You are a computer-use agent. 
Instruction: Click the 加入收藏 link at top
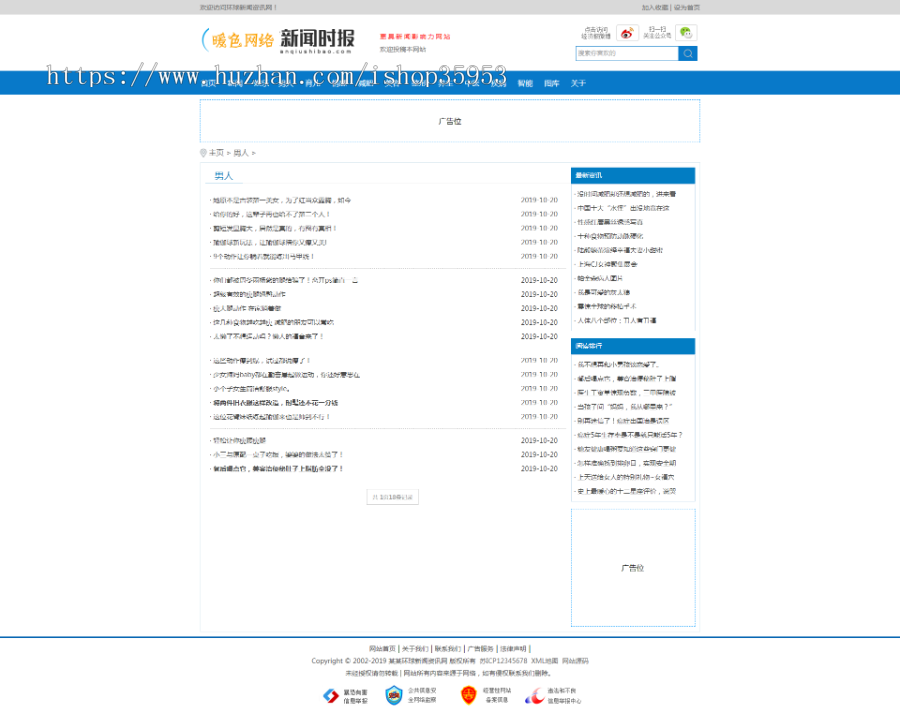pos(655,7)
